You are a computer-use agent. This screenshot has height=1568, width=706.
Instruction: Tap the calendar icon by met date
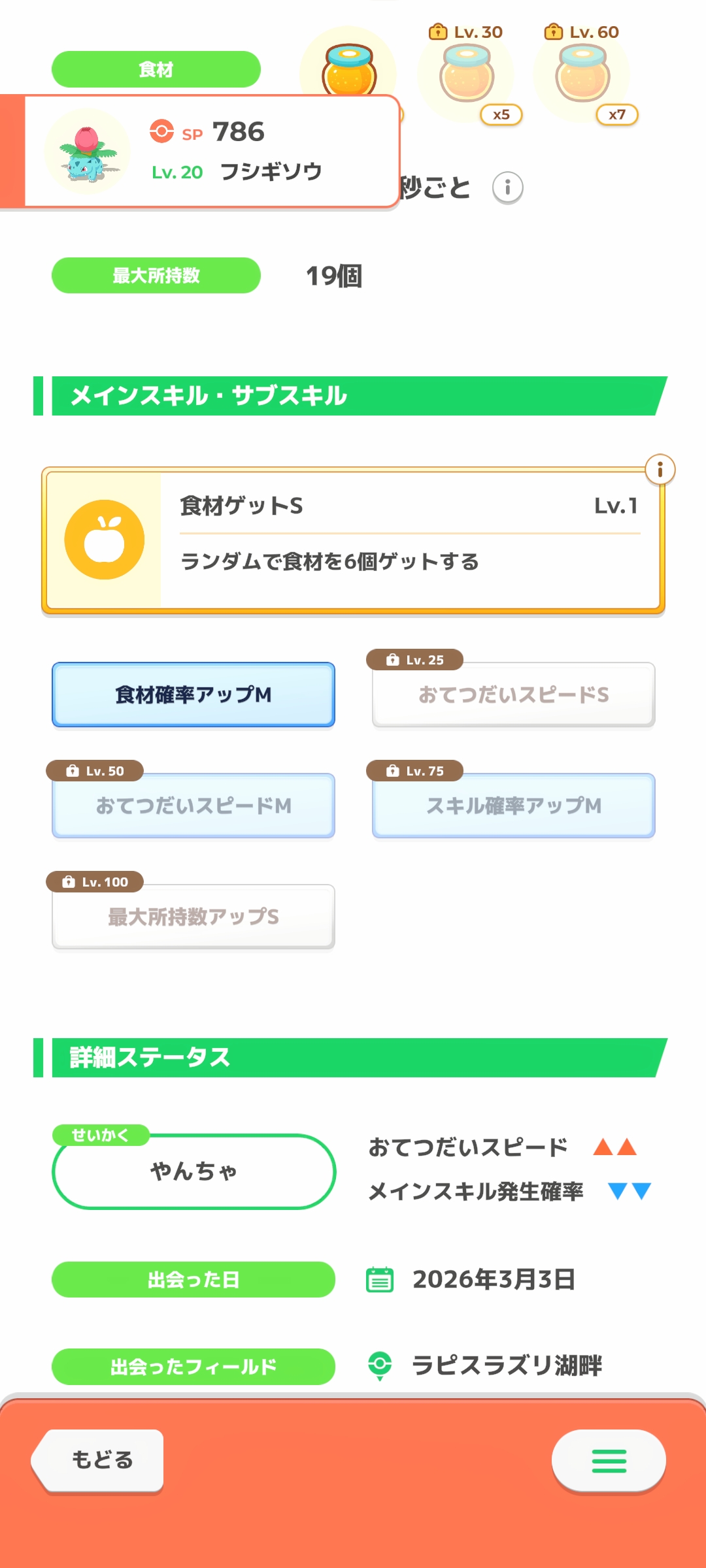380,1279
